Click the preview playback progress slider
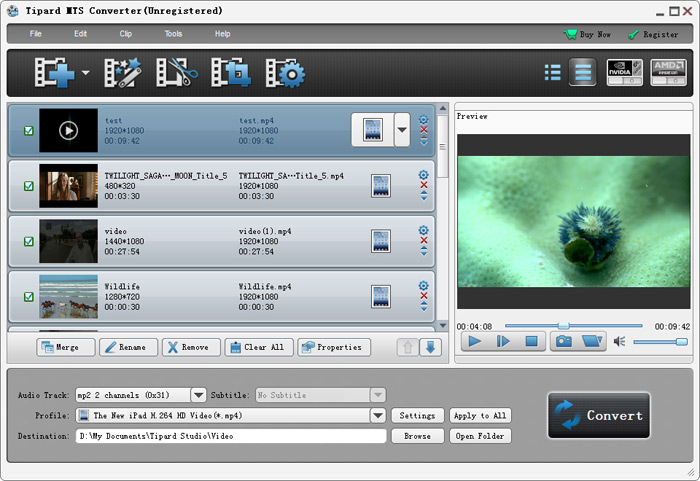The width and height of the screenshot is (700, 481). pos(573,326)
